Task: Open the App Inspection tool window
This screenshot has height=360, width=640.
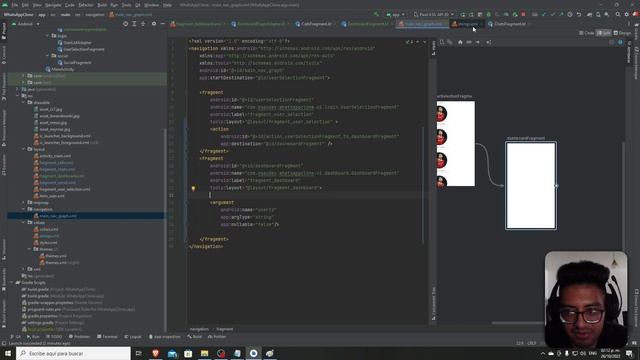Action: point(165,337)
